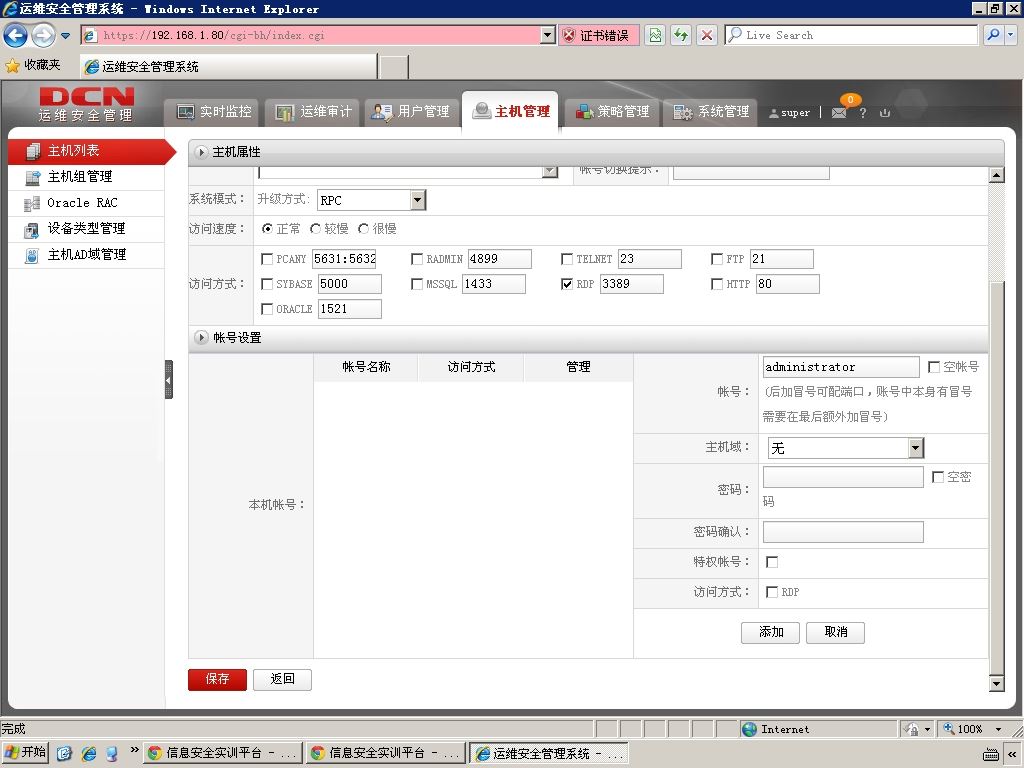Screen dimensions: 1024x768
Task: Open 设备类型管理 in the sidebar
Action: [x=86, y=229]
